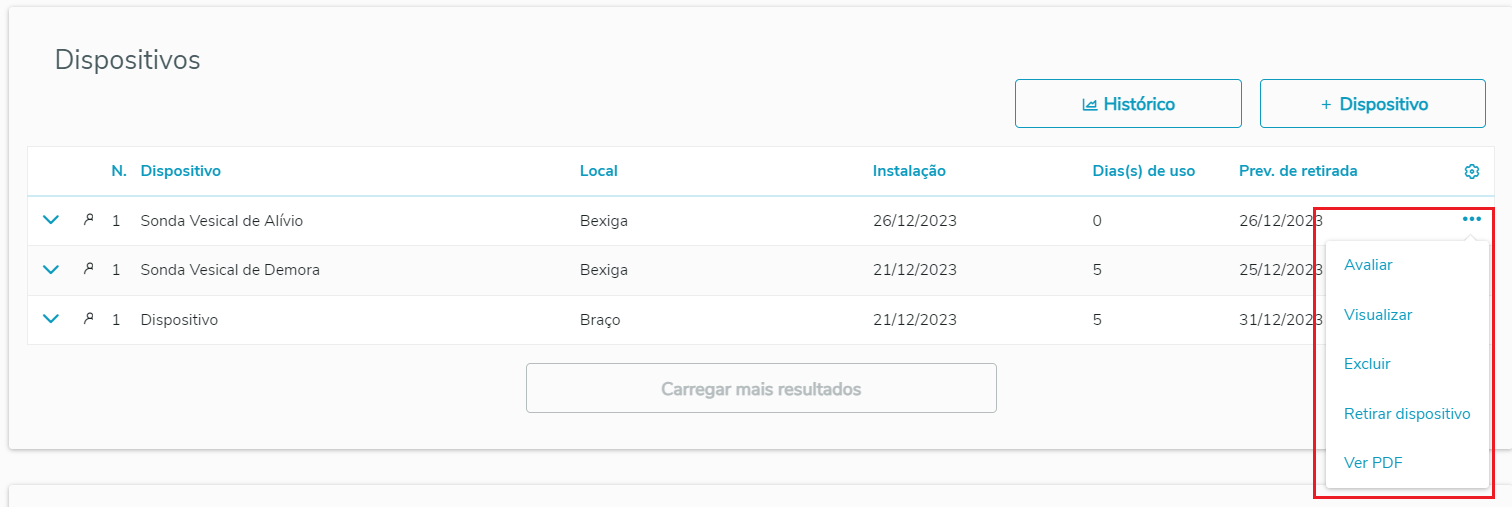
Task: Click the chart icon on the Histórico button
Action: tap(1090, 104)
